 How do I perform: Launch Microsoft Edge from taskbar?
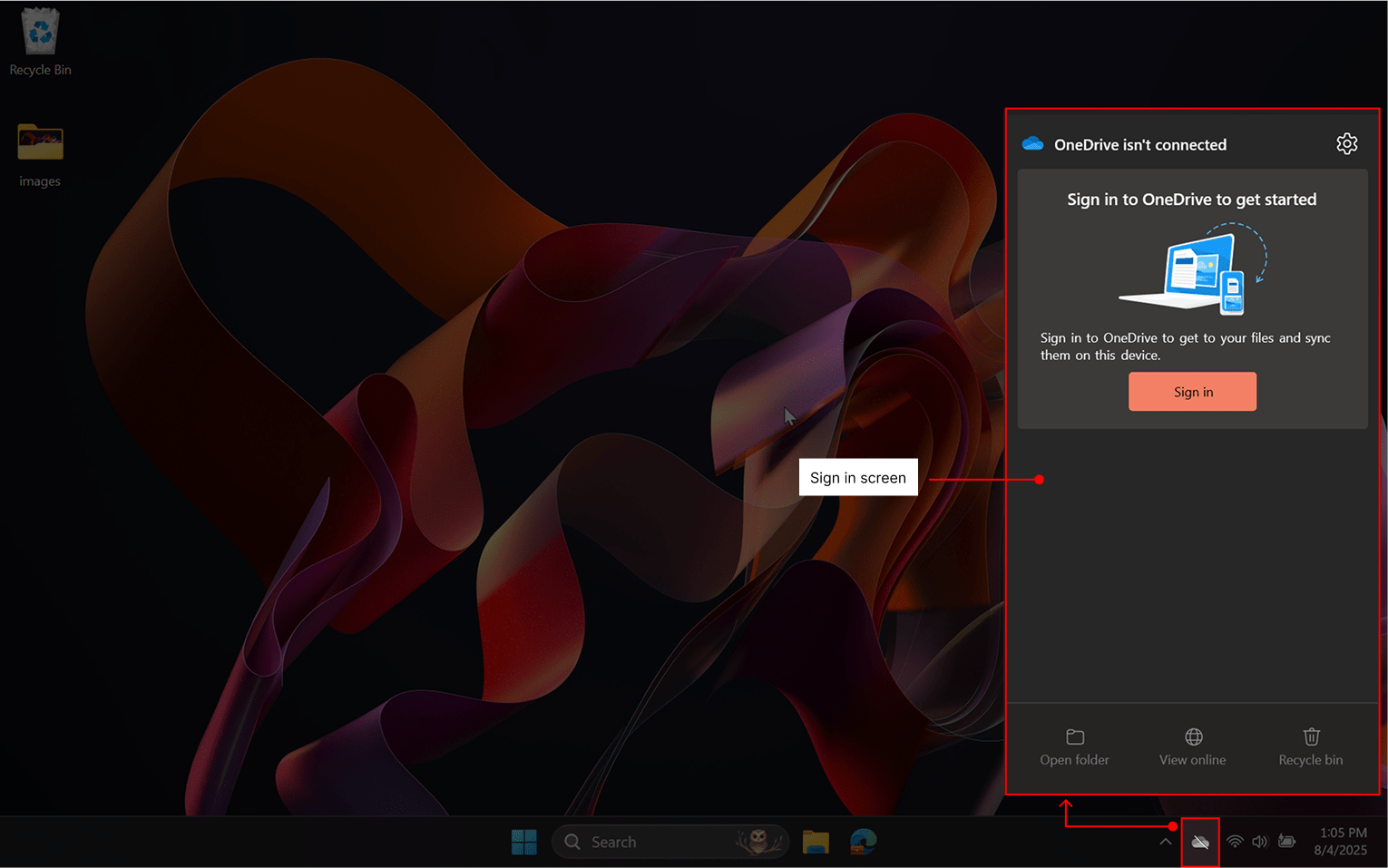click(x=863, y=843)
